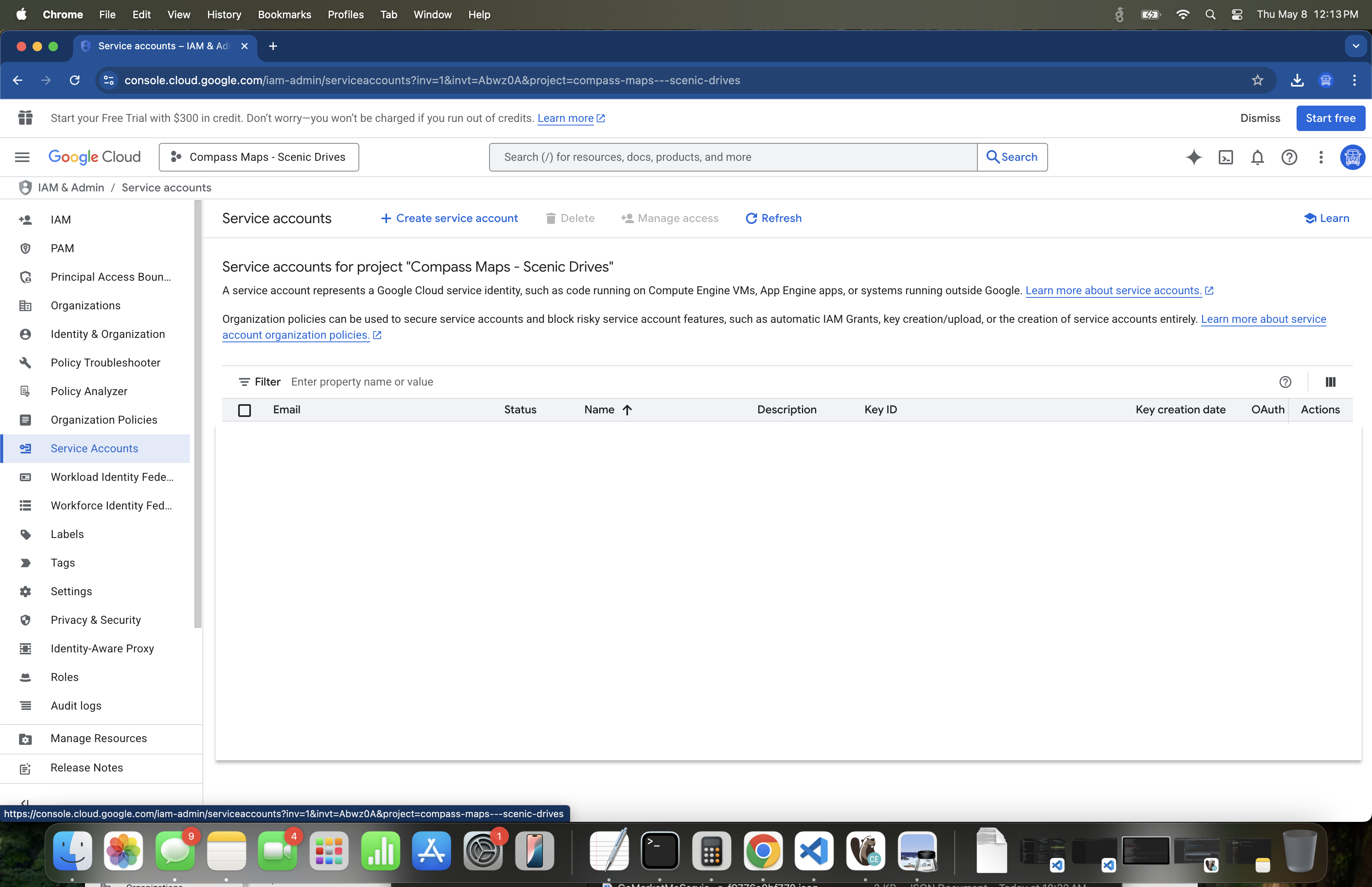Launch Terminal from the dock
This screenshot has width=1372, height=887.
click(660, 851)
